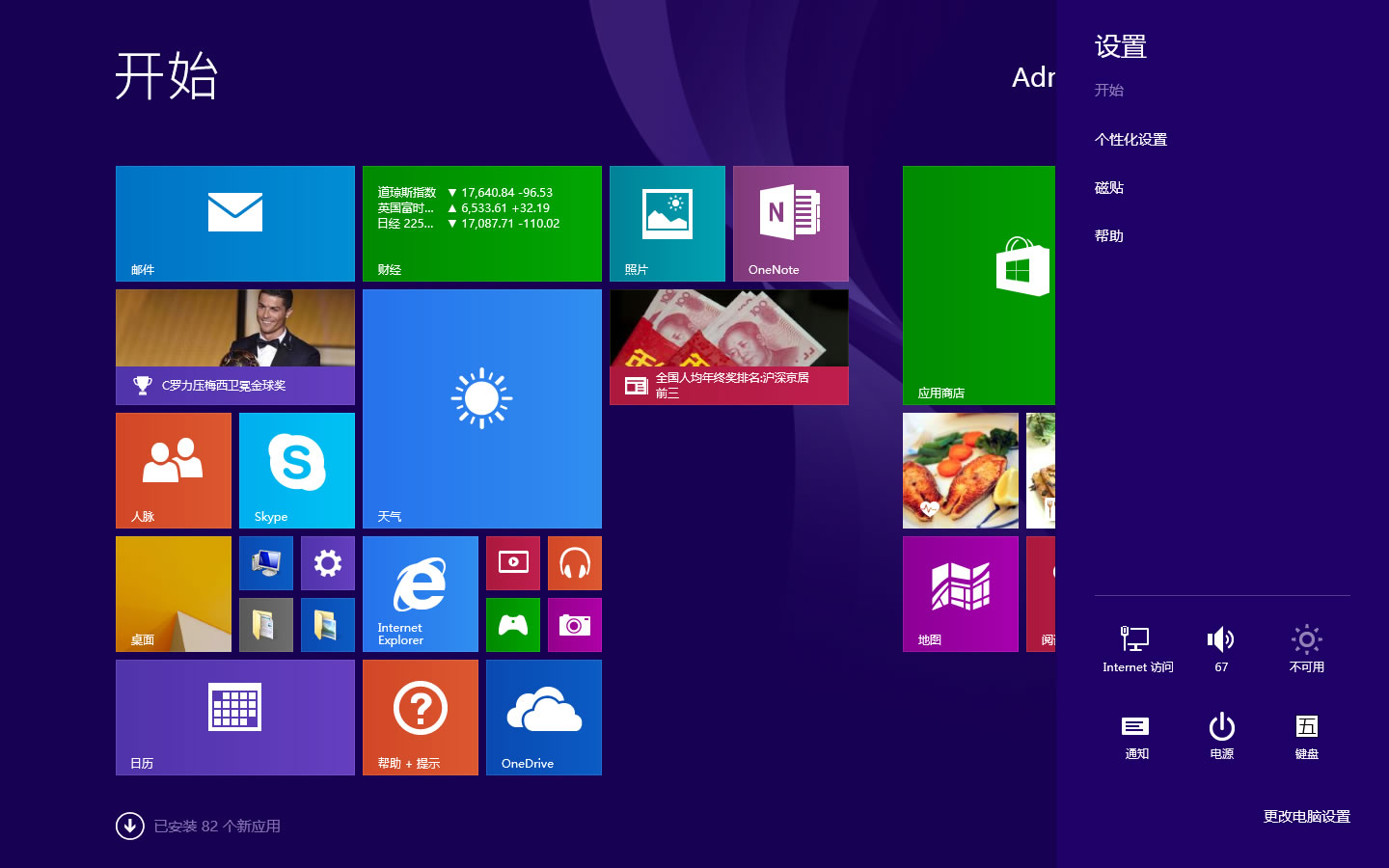Open the PC settings gear tile

tap(328, 563)
